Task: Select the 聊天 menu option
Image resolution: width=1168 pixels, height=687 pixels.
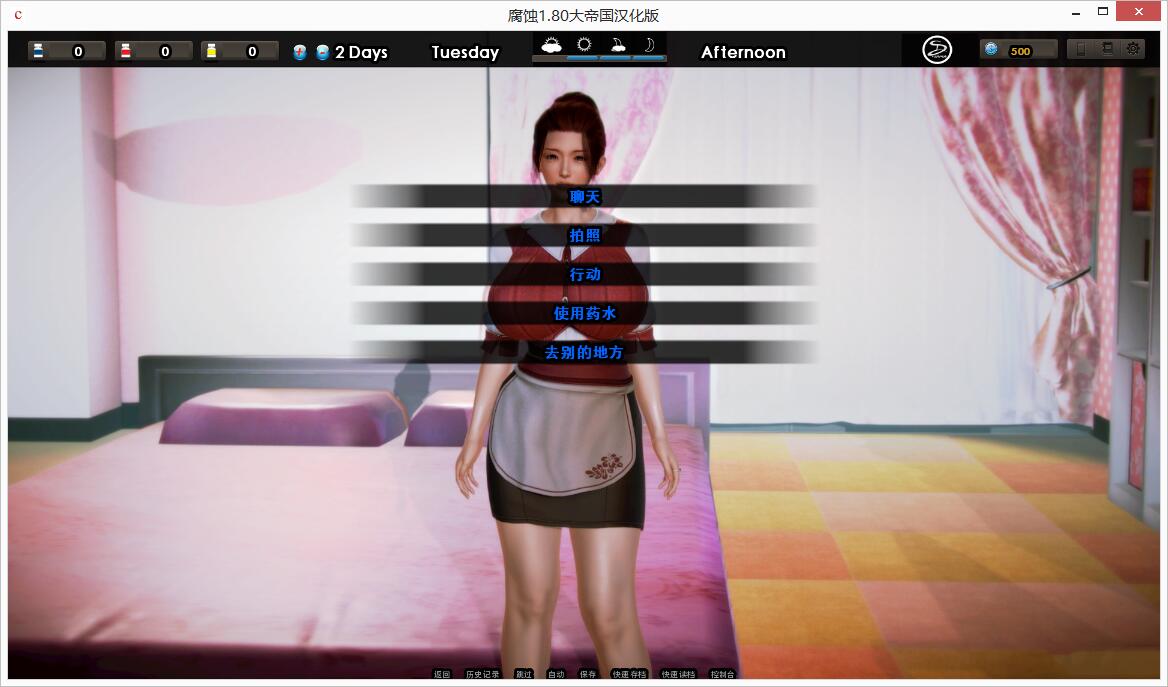Action: [585, 197]
